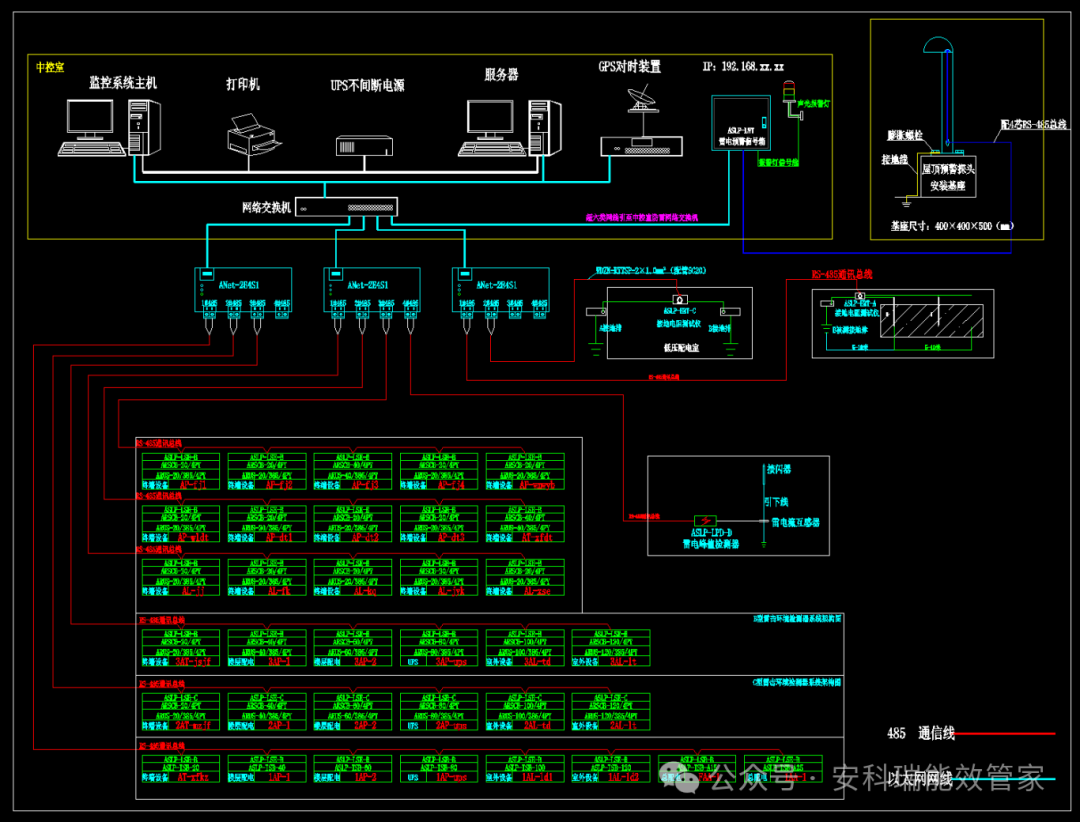Select the 485 通信线 legend label

point(921,734)
